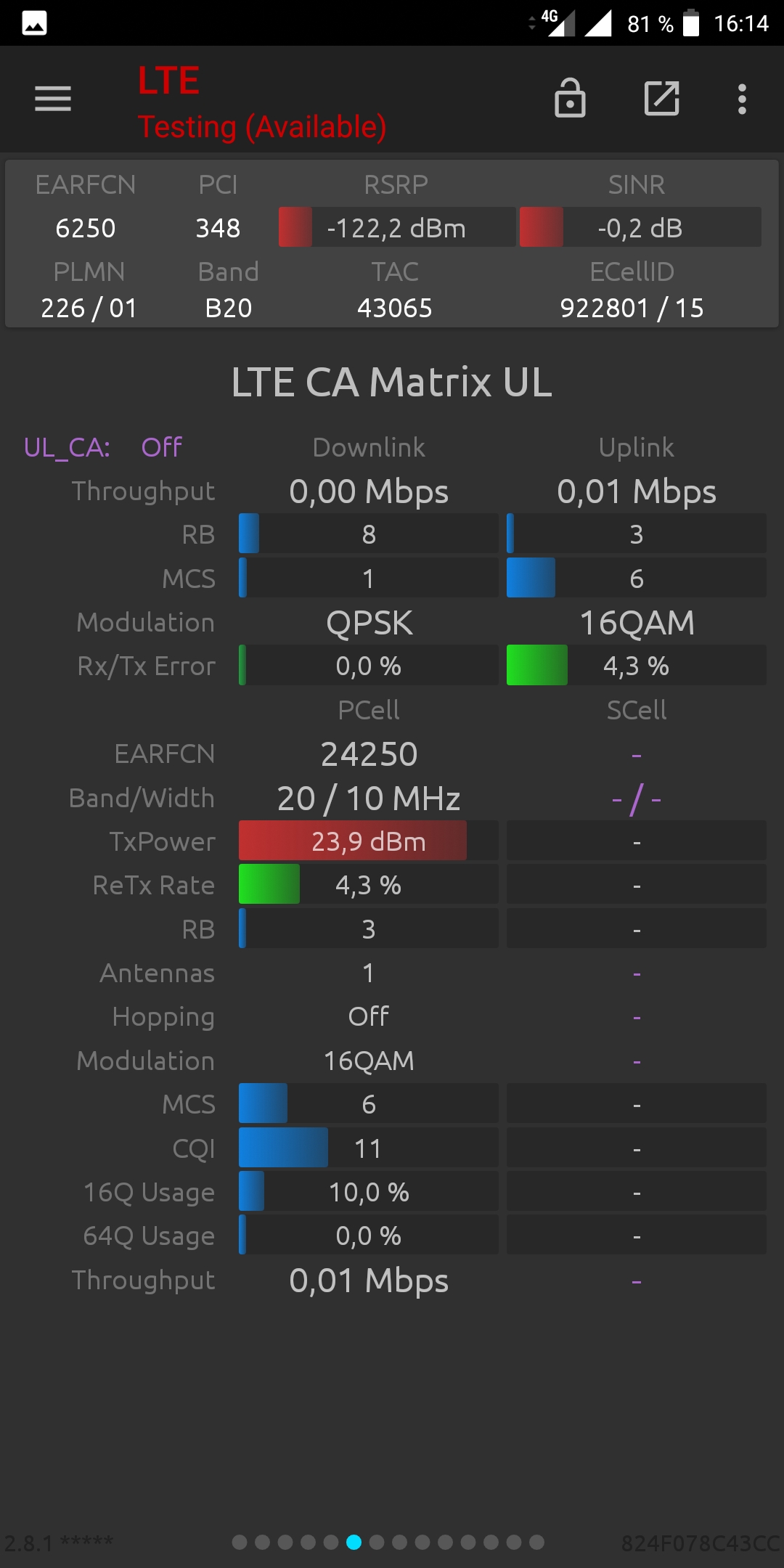Tap the share/export icon
Viewport: 784px width, 1568px height.
(662, 99)
